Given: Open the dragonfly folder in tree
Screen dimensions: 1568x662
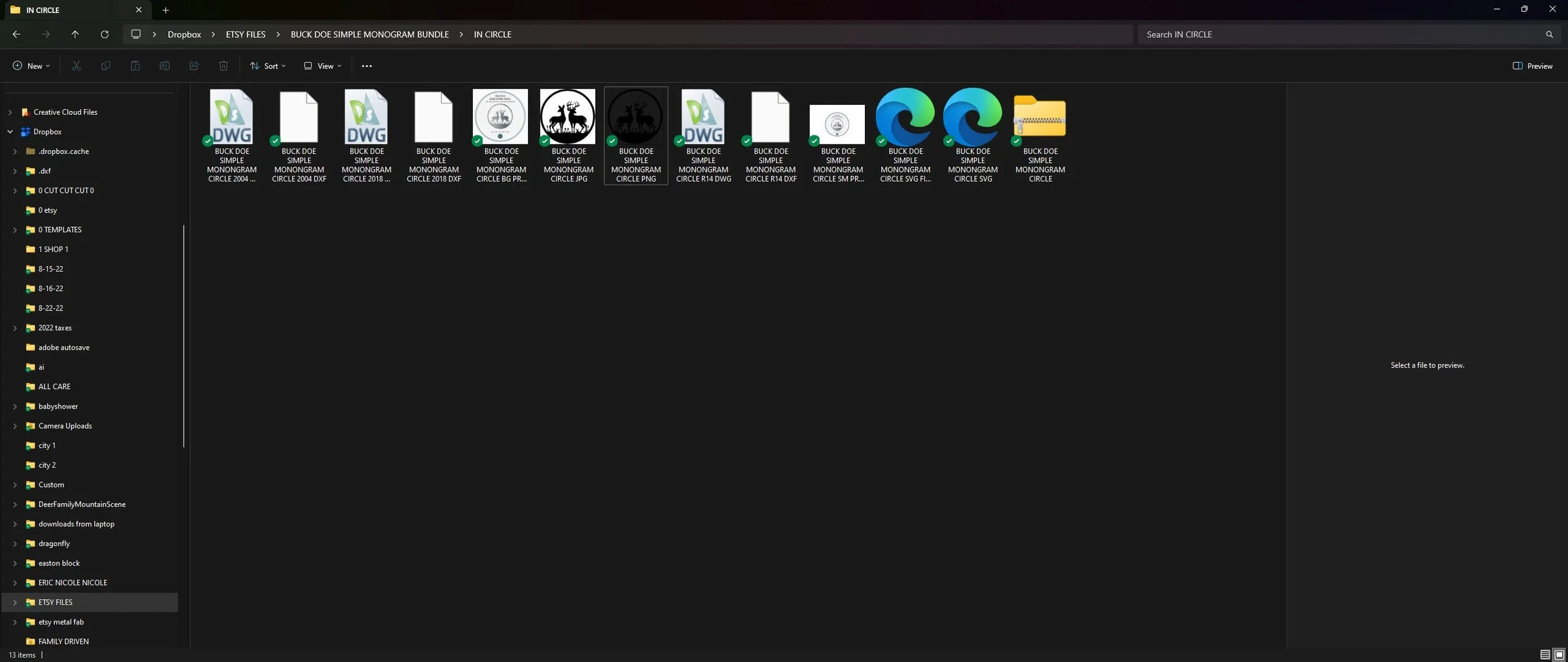Looking at the screenshot, I should (x=54, y=544).
